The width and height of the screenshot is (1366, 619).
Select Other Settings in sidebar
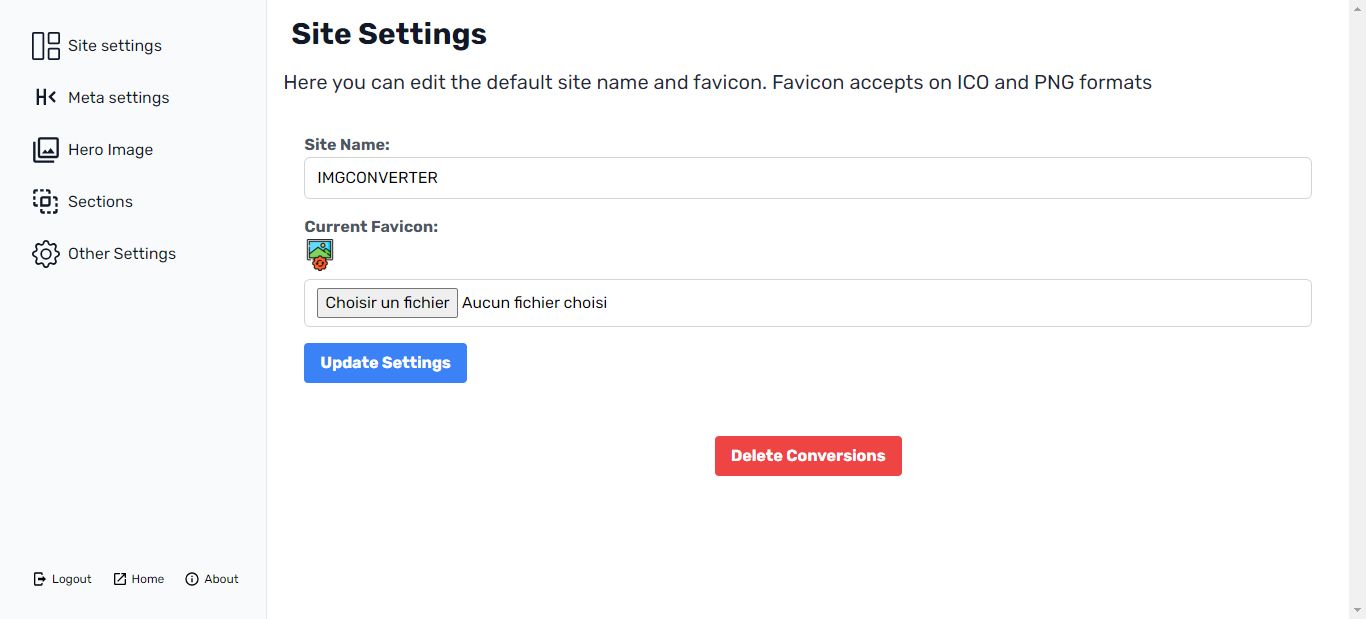122,254
